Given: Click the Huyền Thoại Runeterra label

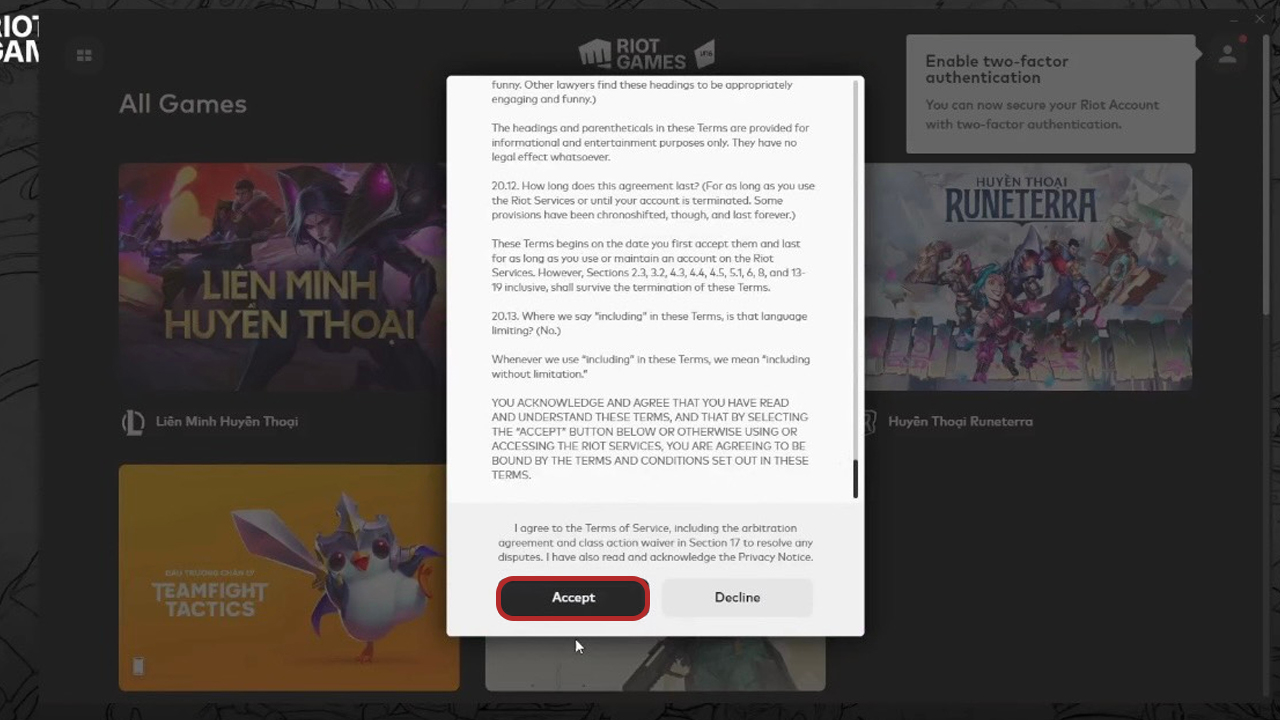Looking at the screenshot, I should (x=960, y=422).
